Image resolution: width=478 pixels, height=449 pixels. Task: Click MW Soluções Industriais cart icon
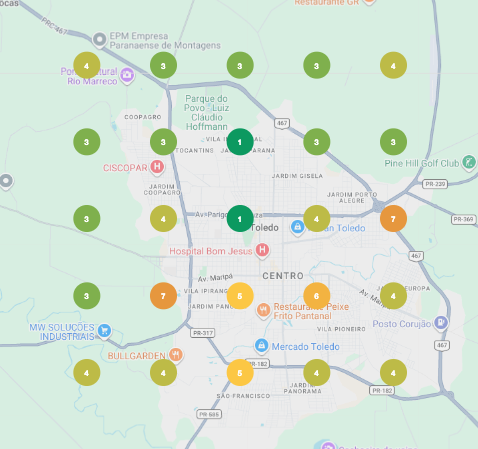point(104,331)
